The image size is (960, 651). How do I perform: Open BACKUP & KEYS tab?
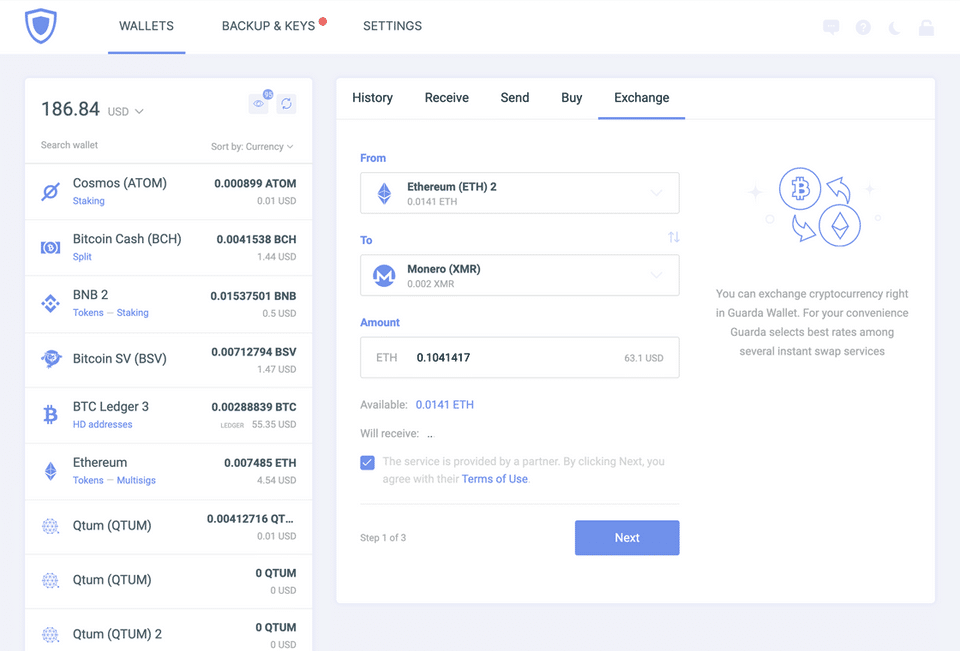click(268, 26)
